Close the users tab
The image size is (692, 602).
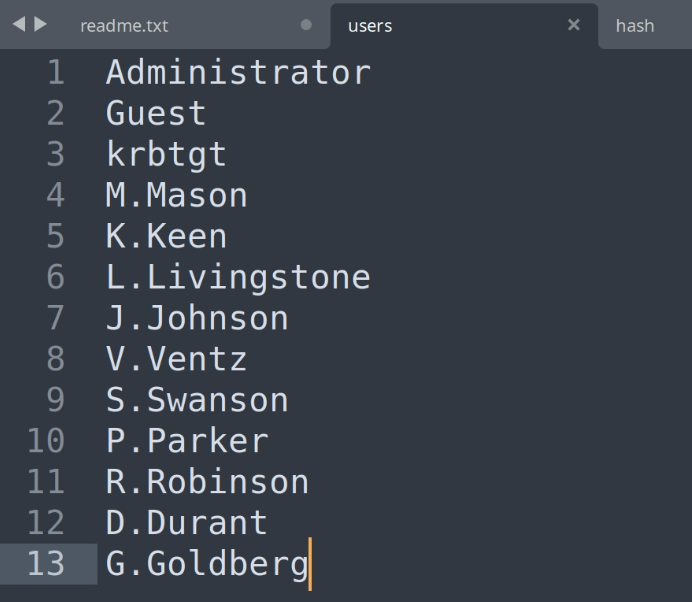pyautogui.click(x=573, y=26)
